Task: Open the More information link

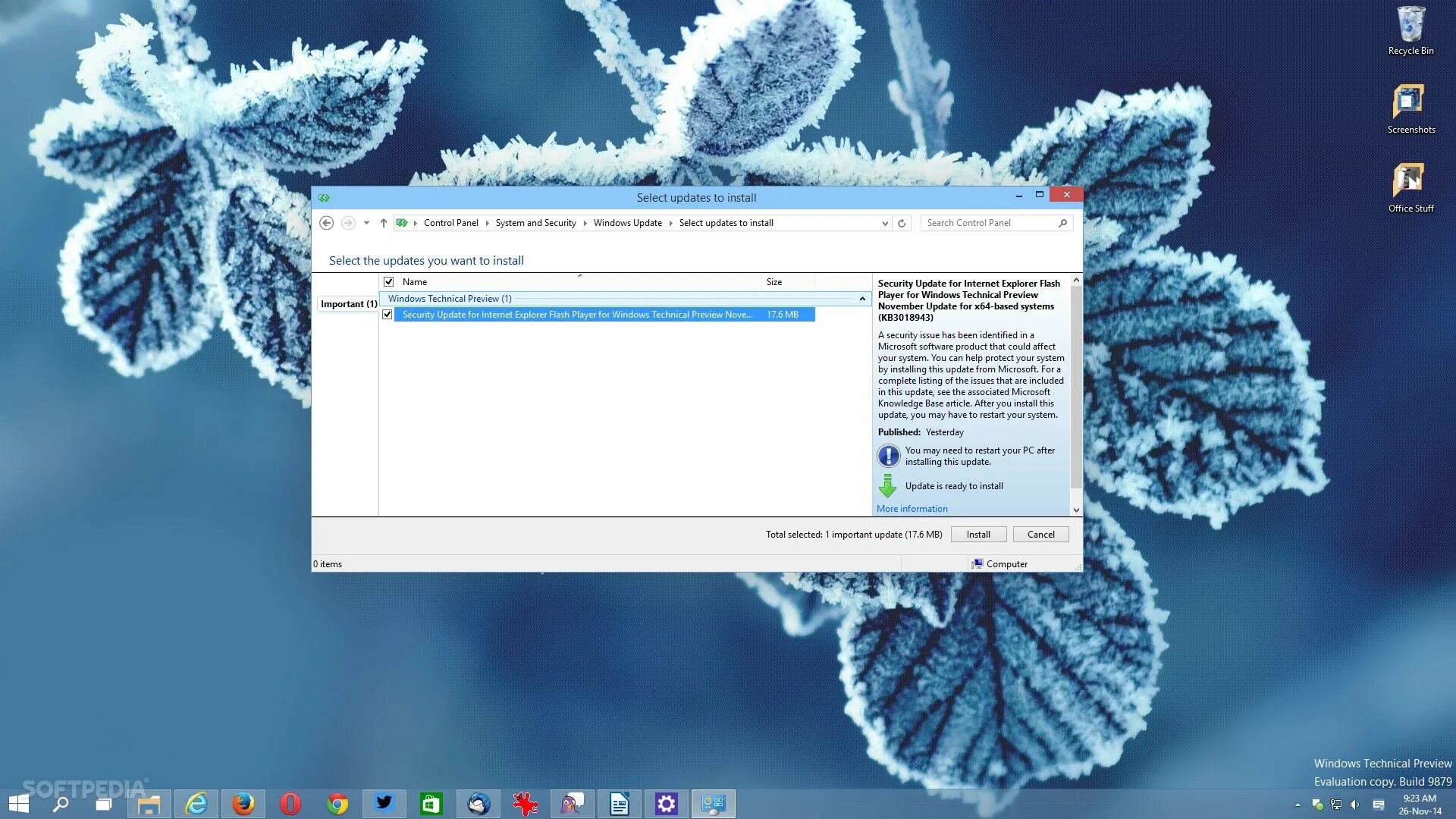Action: pos(912,509)
